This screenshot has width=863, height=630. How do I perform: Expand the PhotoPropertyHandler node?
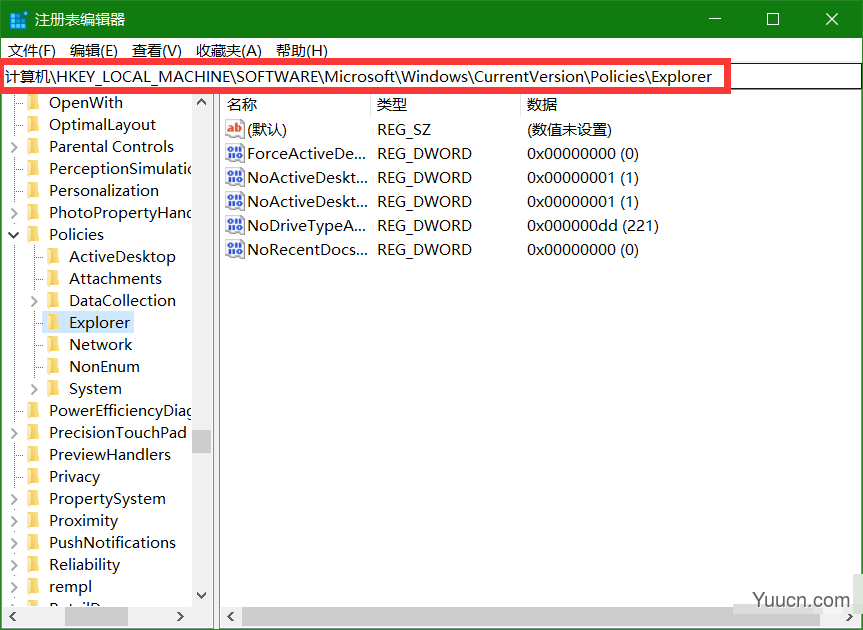point(14,213)
